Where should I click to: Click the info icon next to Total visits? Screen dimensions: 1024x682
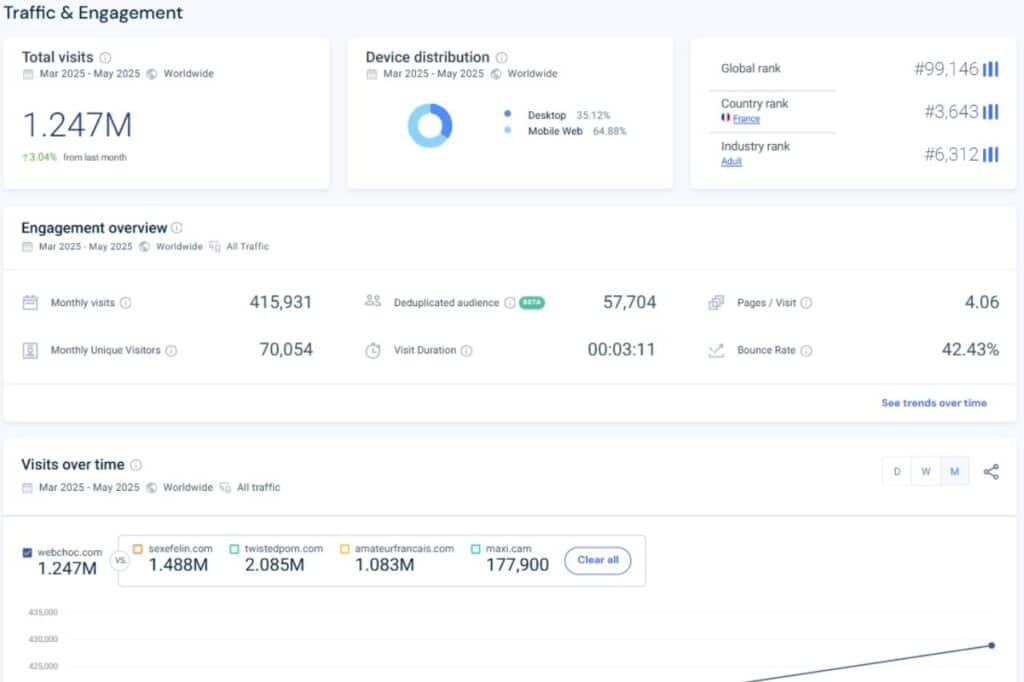coord(105,57)
